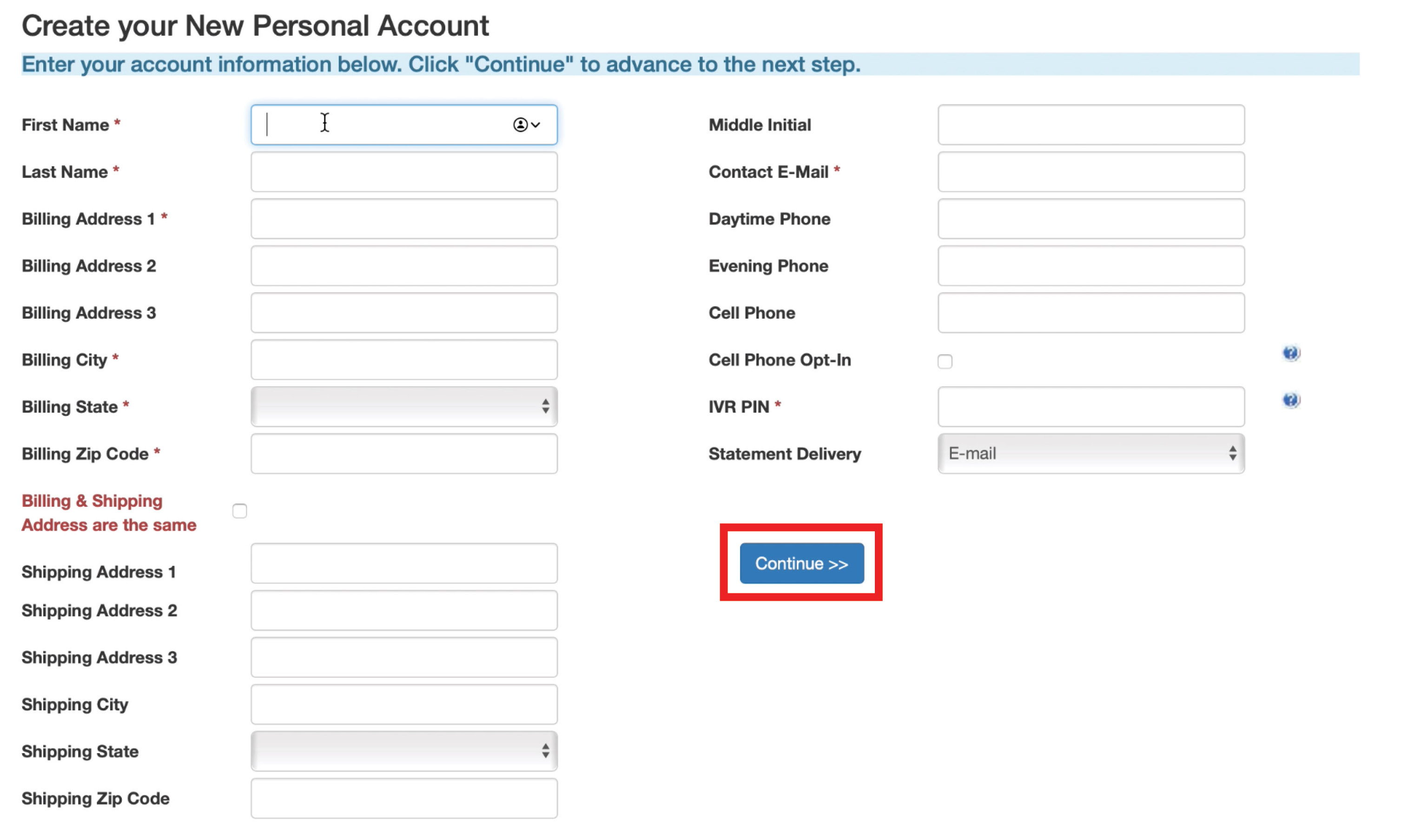The image size is (1428, 840).
Task: Click the Billing Zip Code field
Action: [404, 454]
